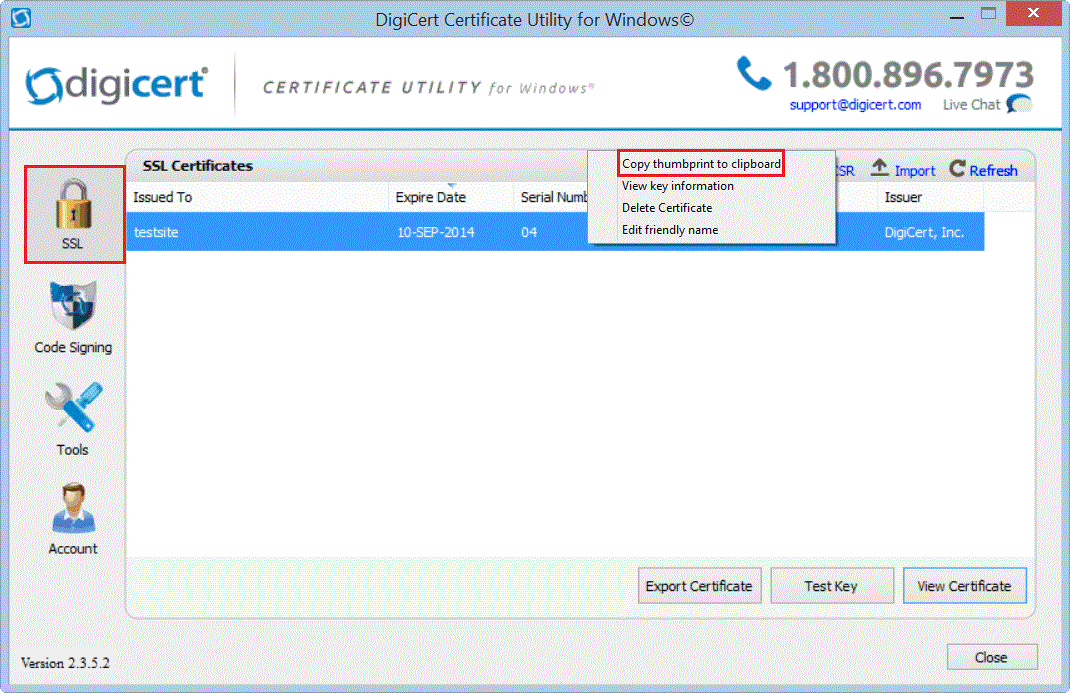
Task: Click the app icon in title bar
Action: [20, 18]
